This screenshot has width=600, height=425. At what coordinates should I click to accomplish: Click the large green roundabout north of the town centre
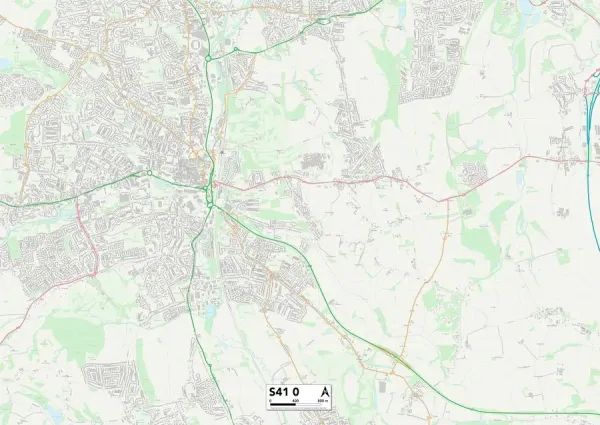208,59
